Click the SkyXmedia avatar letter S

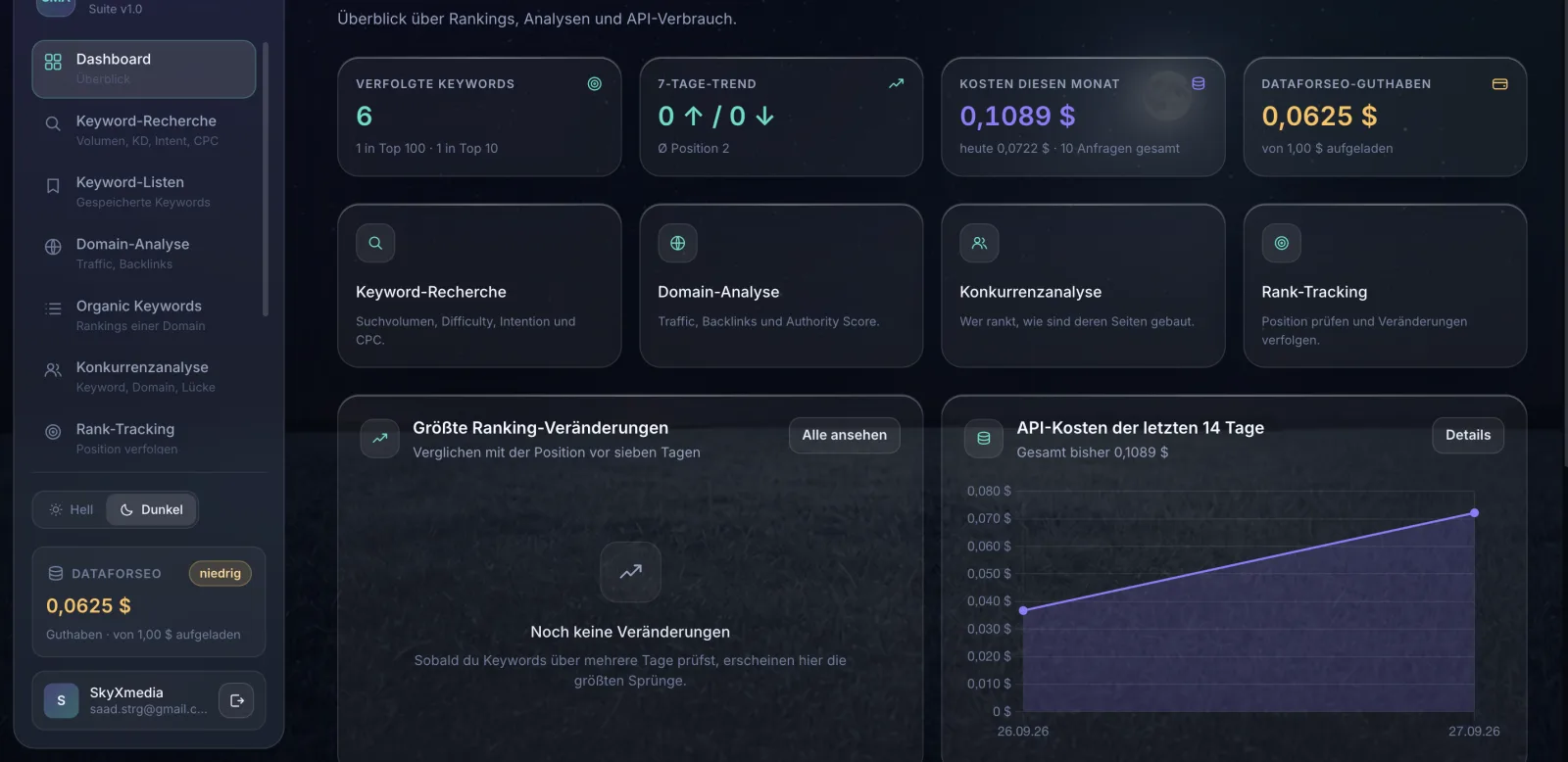pos(61,700)
